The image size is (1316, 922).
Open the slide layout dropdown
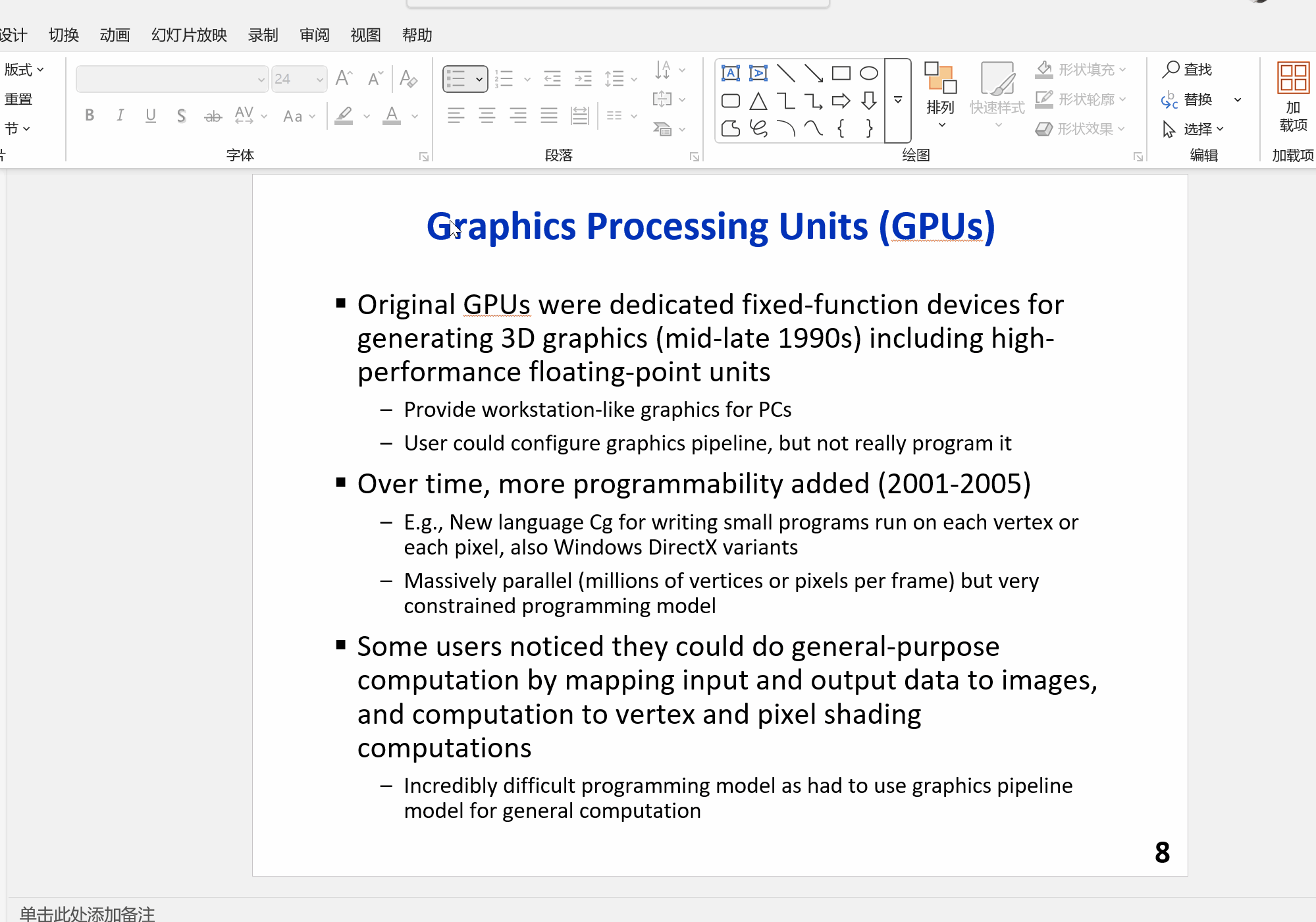coord(24,70)
